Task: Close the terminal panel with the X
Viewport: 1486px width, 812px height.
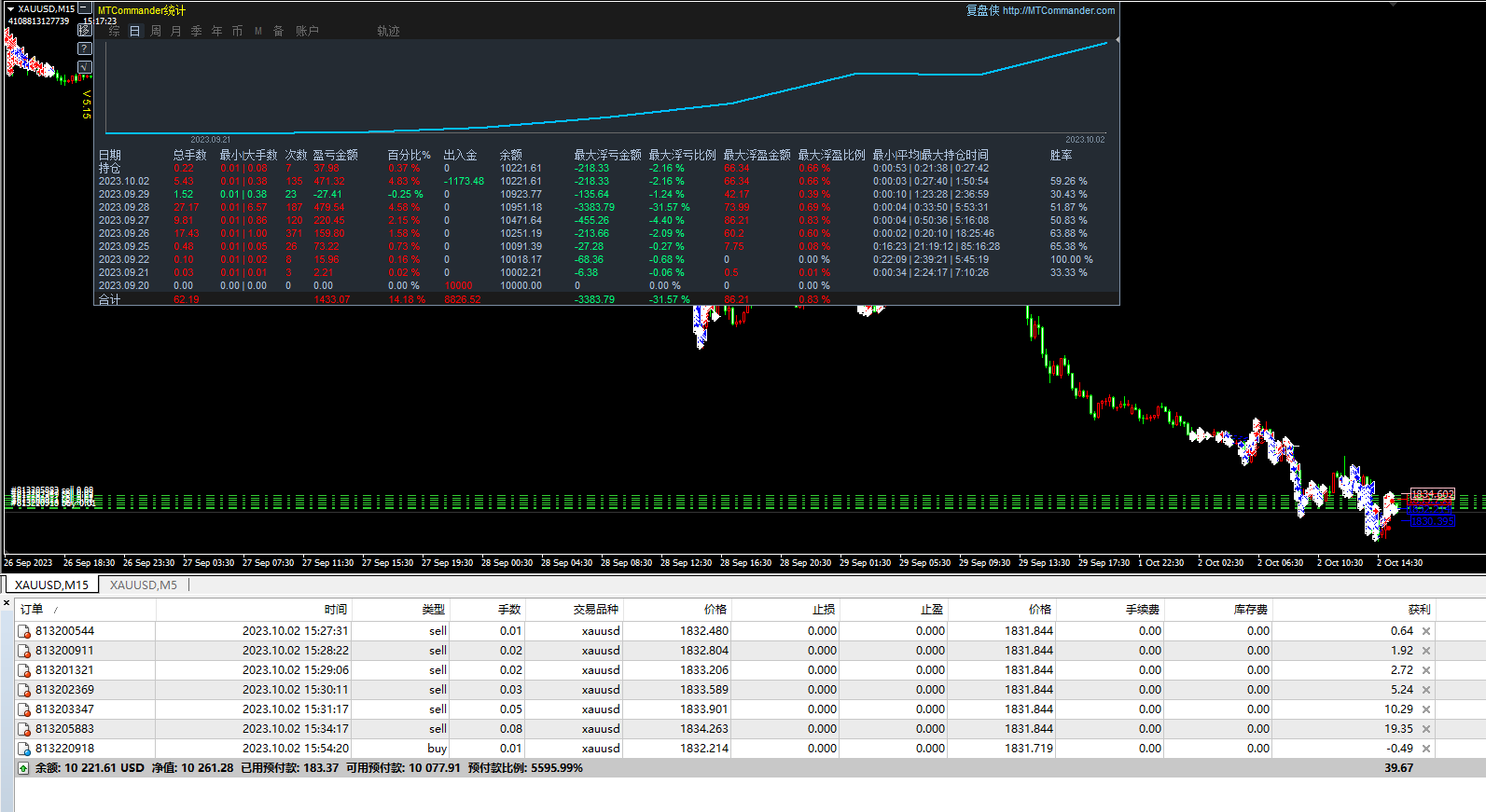Action: [7, 604]
